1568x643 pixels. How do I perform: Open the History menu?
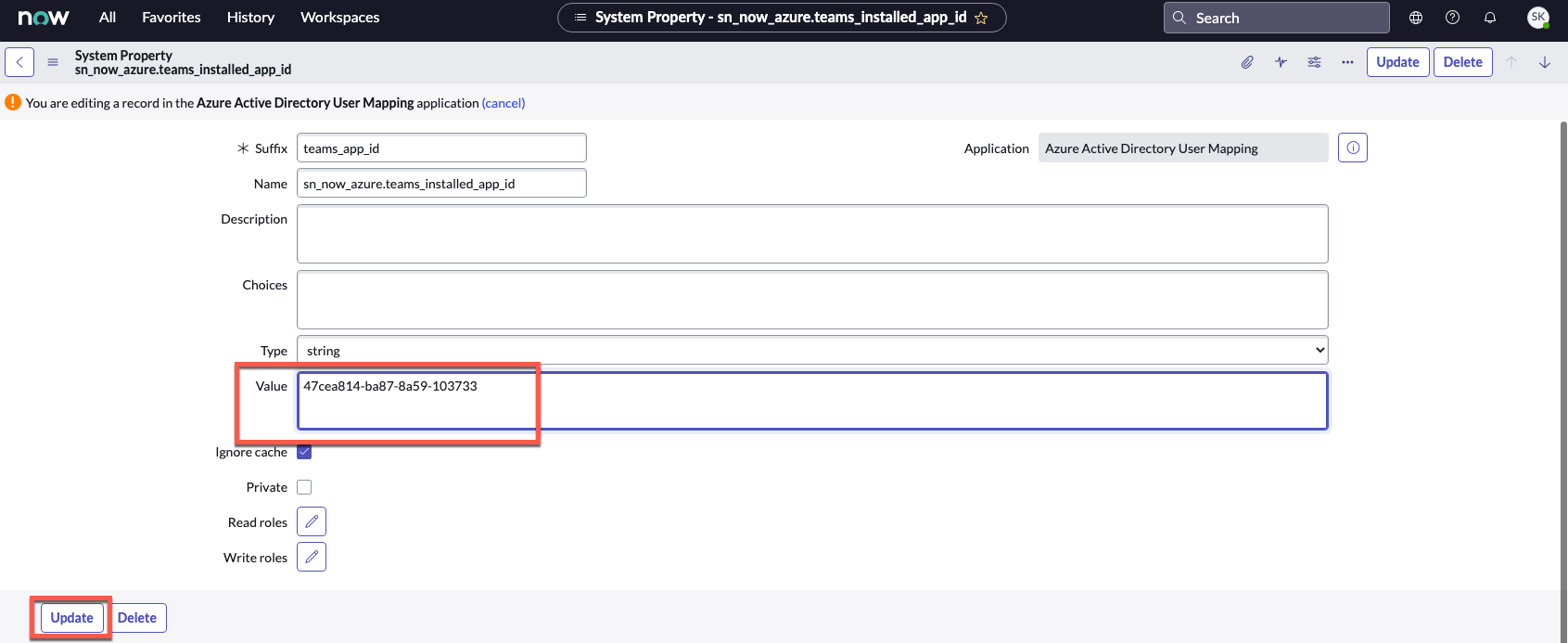tap(250, 18)
